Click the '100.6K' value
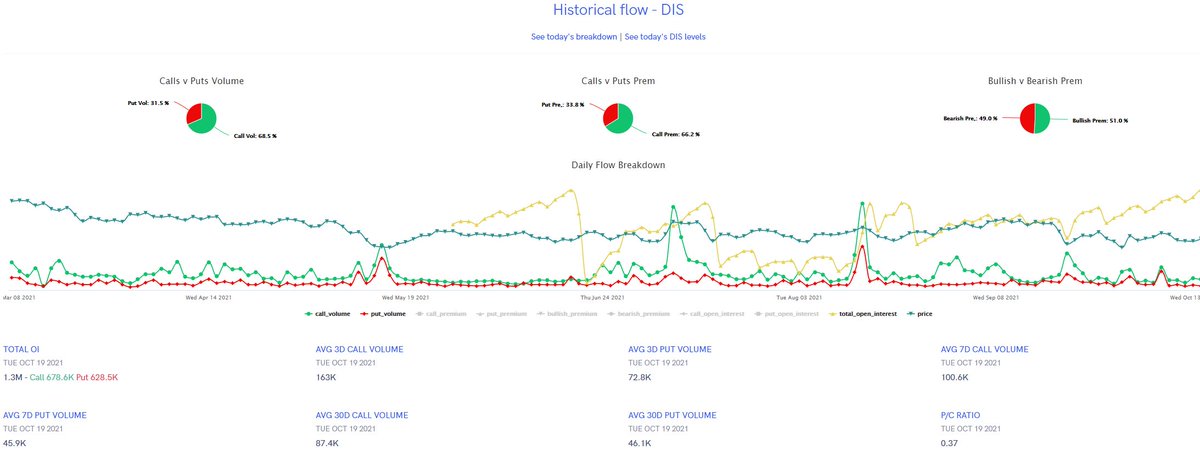The width and height of the screenshot is (1200, 461). (954, 377)
